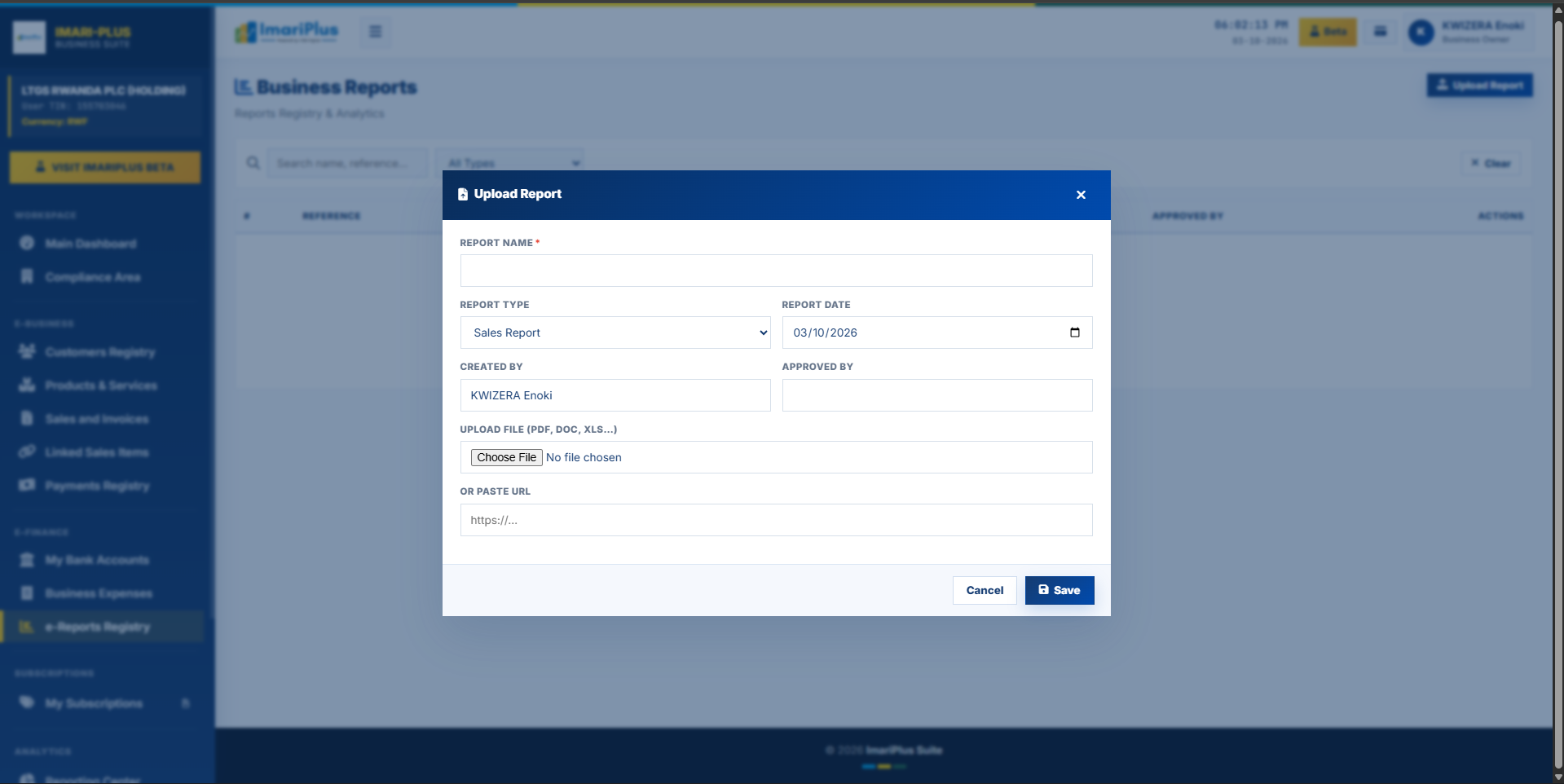1564x784 pixels.
Task: Click the Report Date field
Action: pos(937,333)
